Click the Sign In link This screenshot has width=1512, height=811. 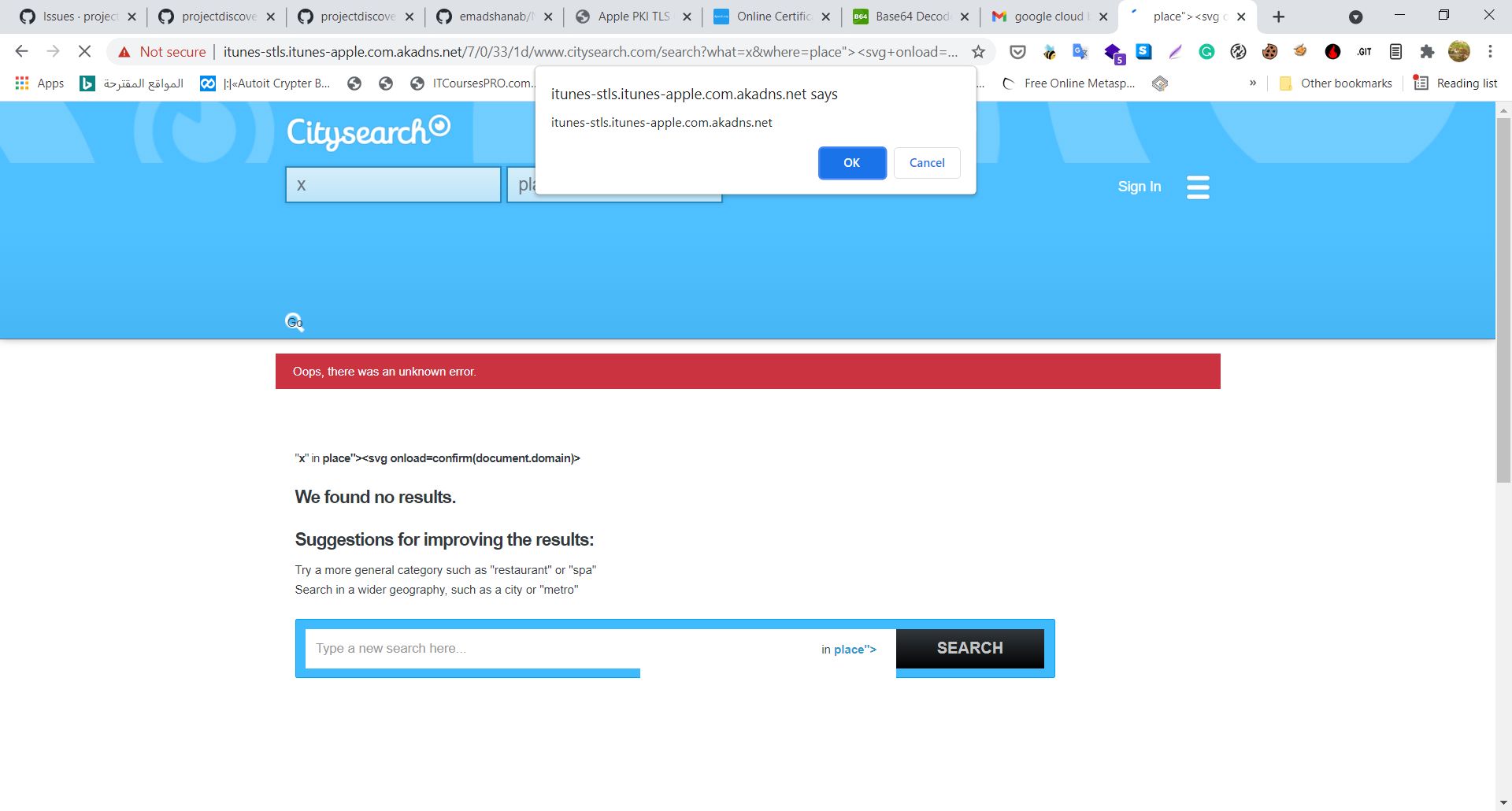click(1140, 187)
